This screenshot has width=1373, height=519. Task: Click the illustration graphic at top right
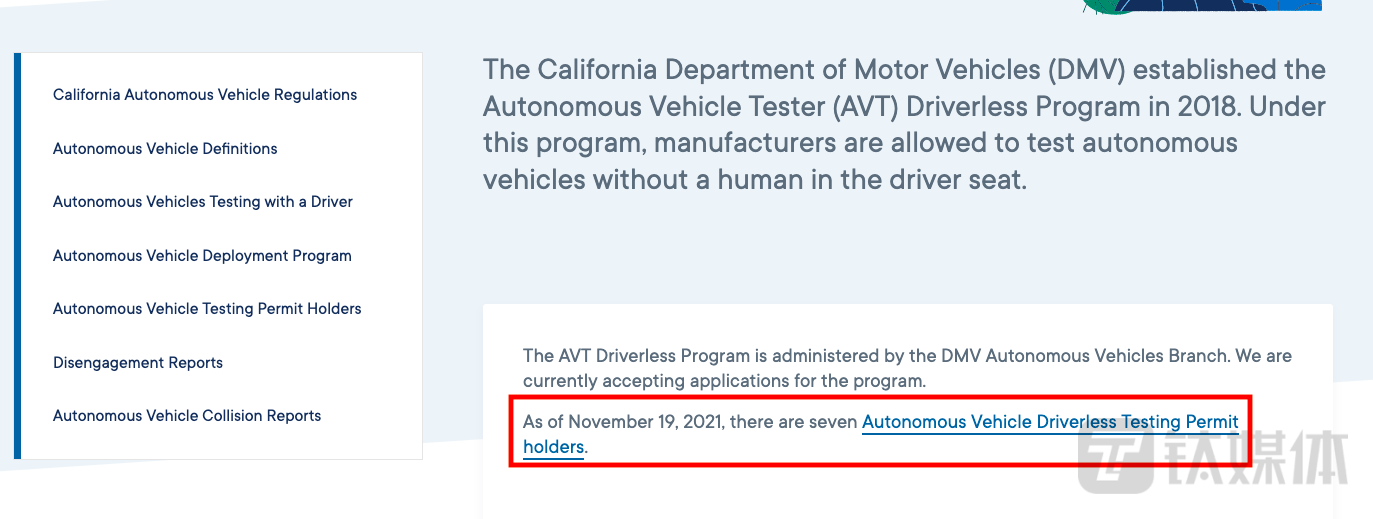pyautogui.click(x=1200, y=6)
